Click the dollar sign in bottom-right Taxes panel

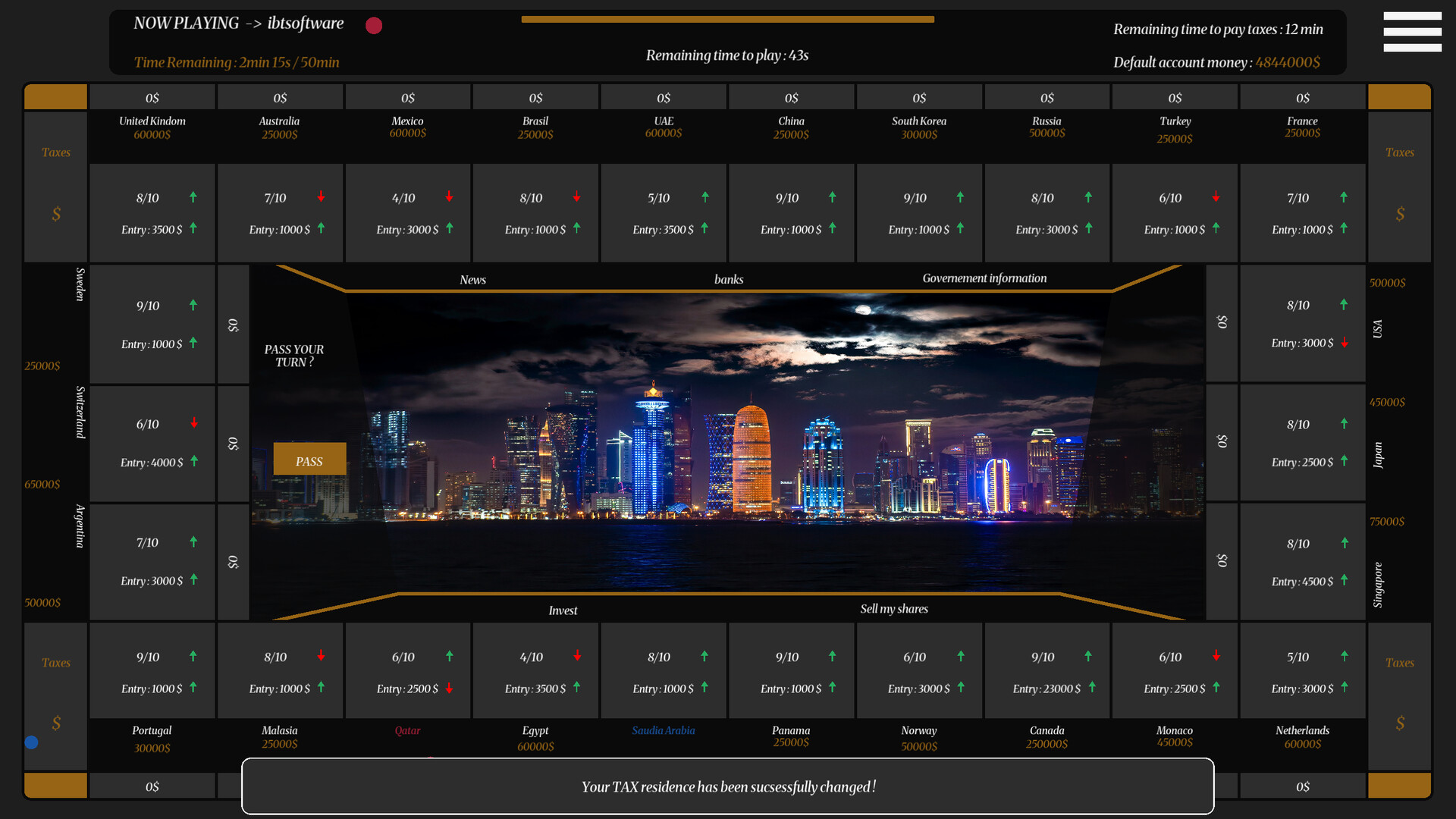click(1399, 724)
